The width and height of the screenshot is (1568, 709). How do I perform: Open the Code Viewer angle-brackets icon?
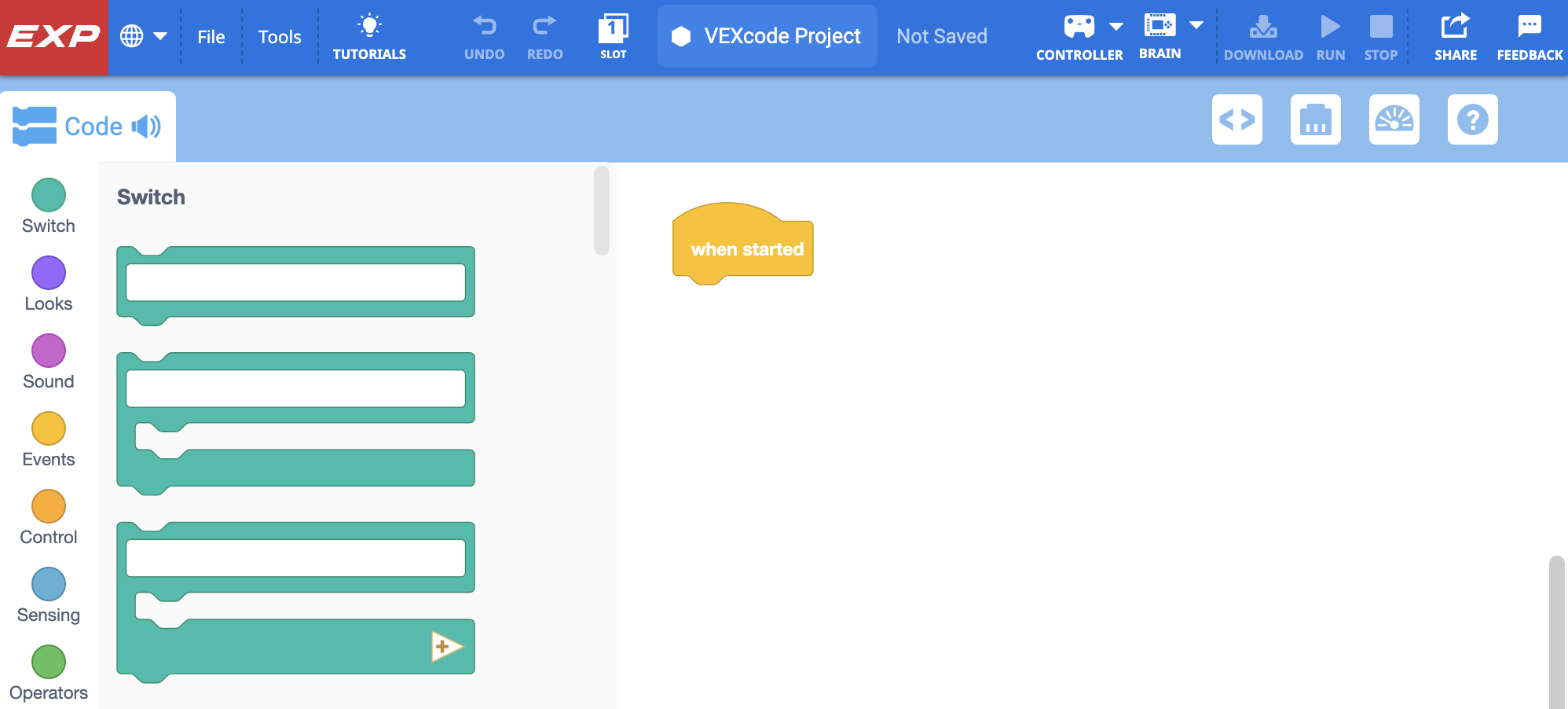(x=1236, y=119)
